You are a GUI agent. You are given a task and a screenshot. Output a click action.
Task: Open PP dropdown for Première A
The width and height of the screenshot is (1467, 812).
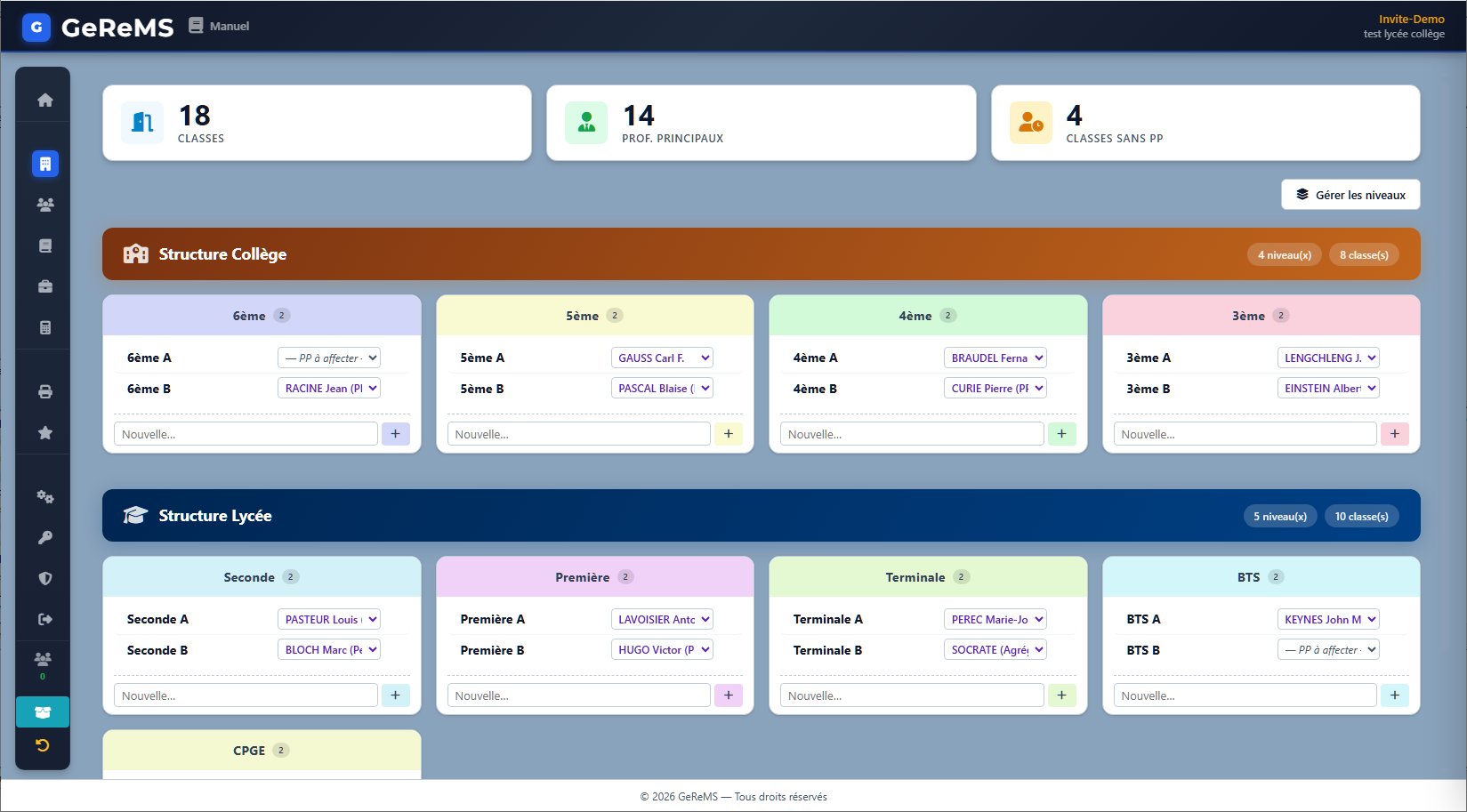click(x=662, y=619)
